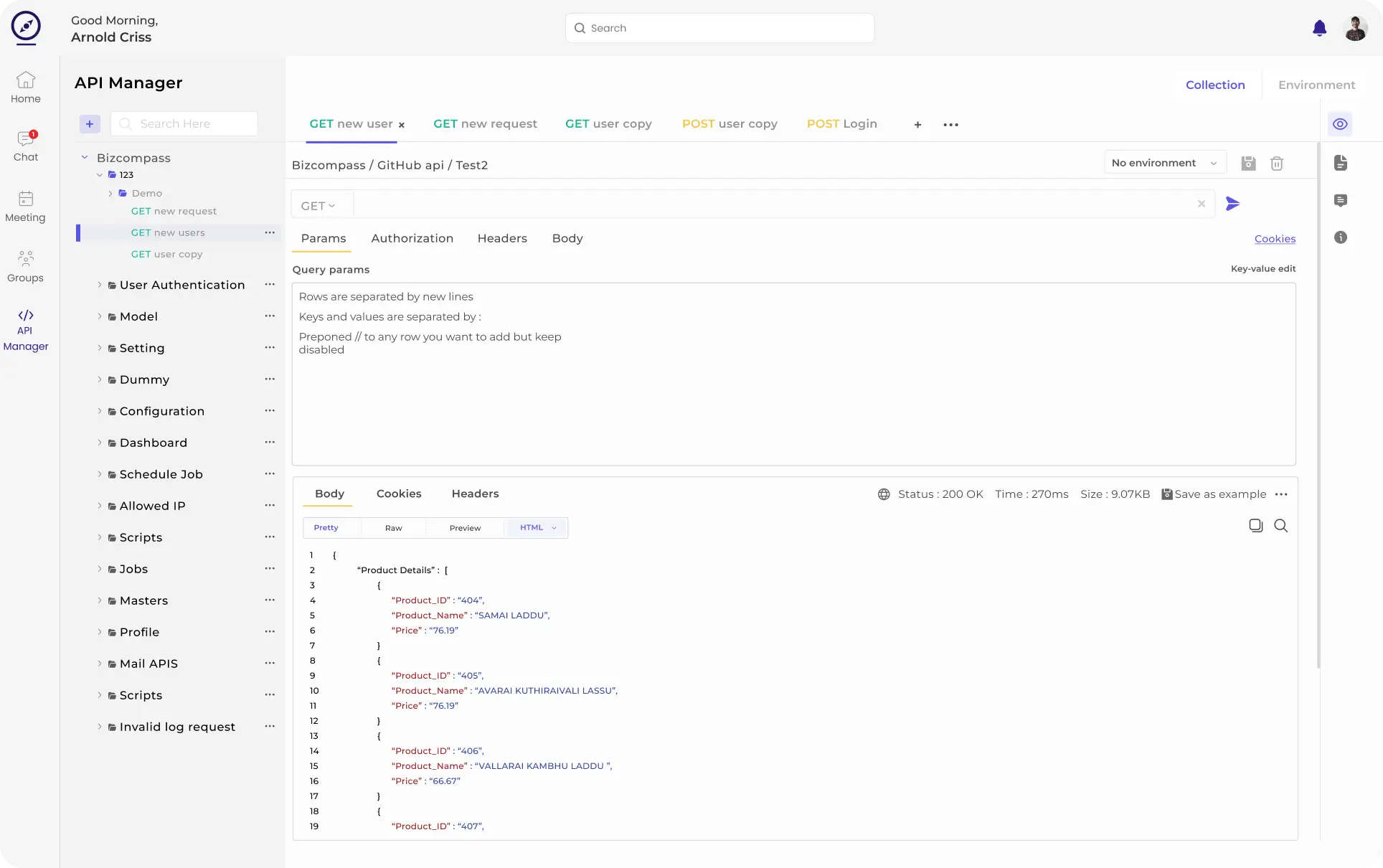Image resolution: width=1383 pixels, height=868 pixels.
Task: Open the No environment dropdown
Action: [1163, 162]
